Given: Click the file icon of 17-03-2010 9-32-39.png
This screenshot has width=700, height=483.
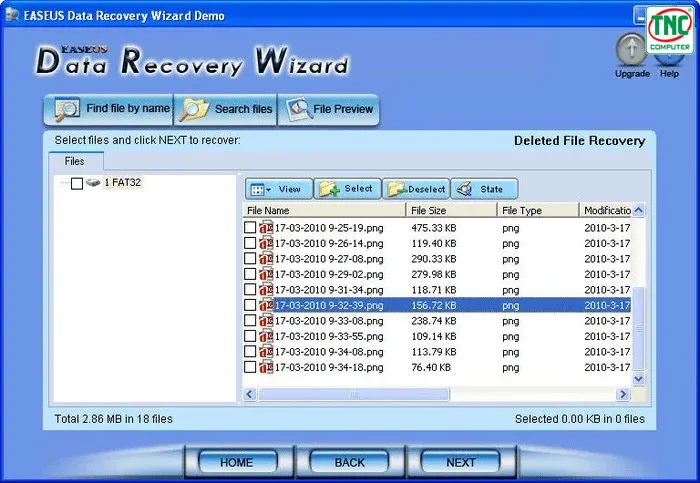Looking at the screenshot, I should pos(266,305).
